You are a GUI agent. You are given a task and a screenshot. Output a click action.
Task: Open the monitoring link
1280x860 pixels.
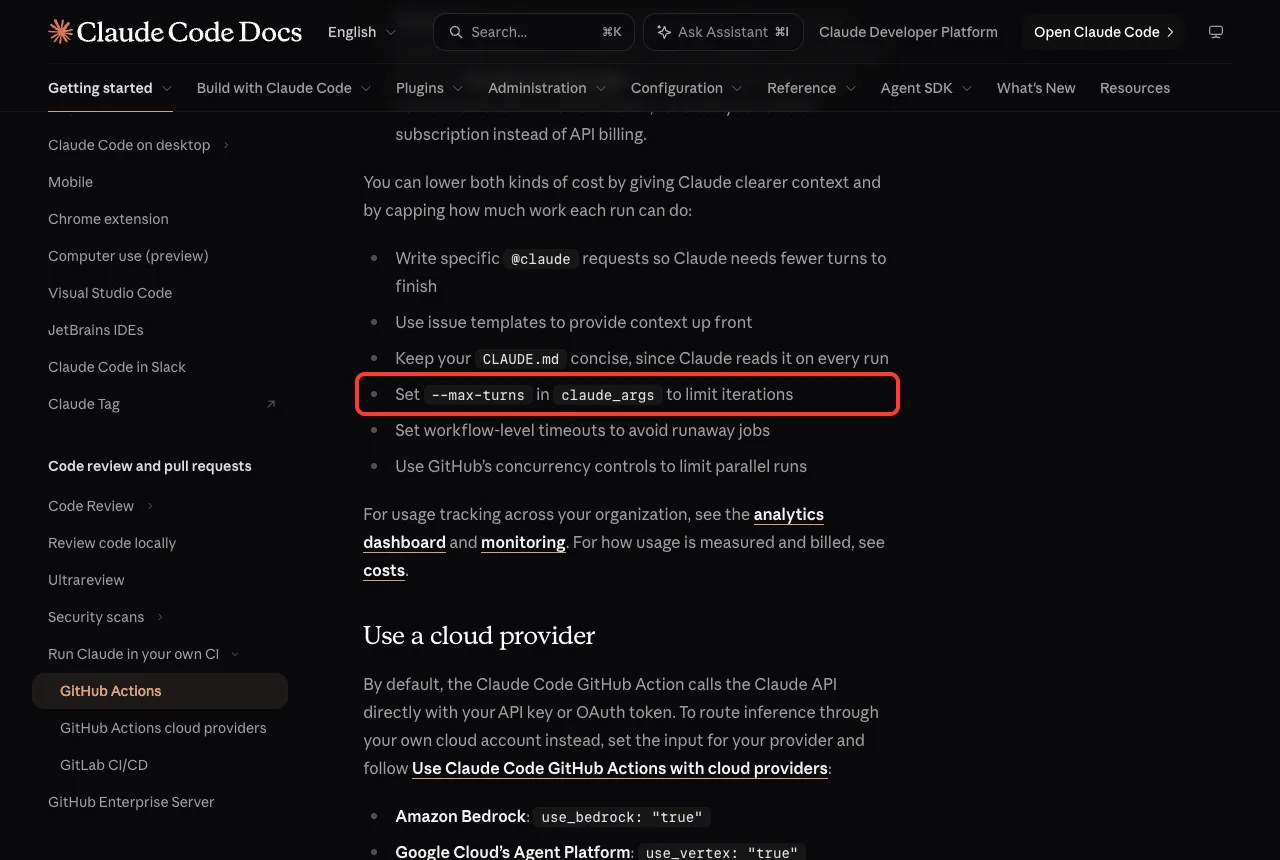pos(523,542)
